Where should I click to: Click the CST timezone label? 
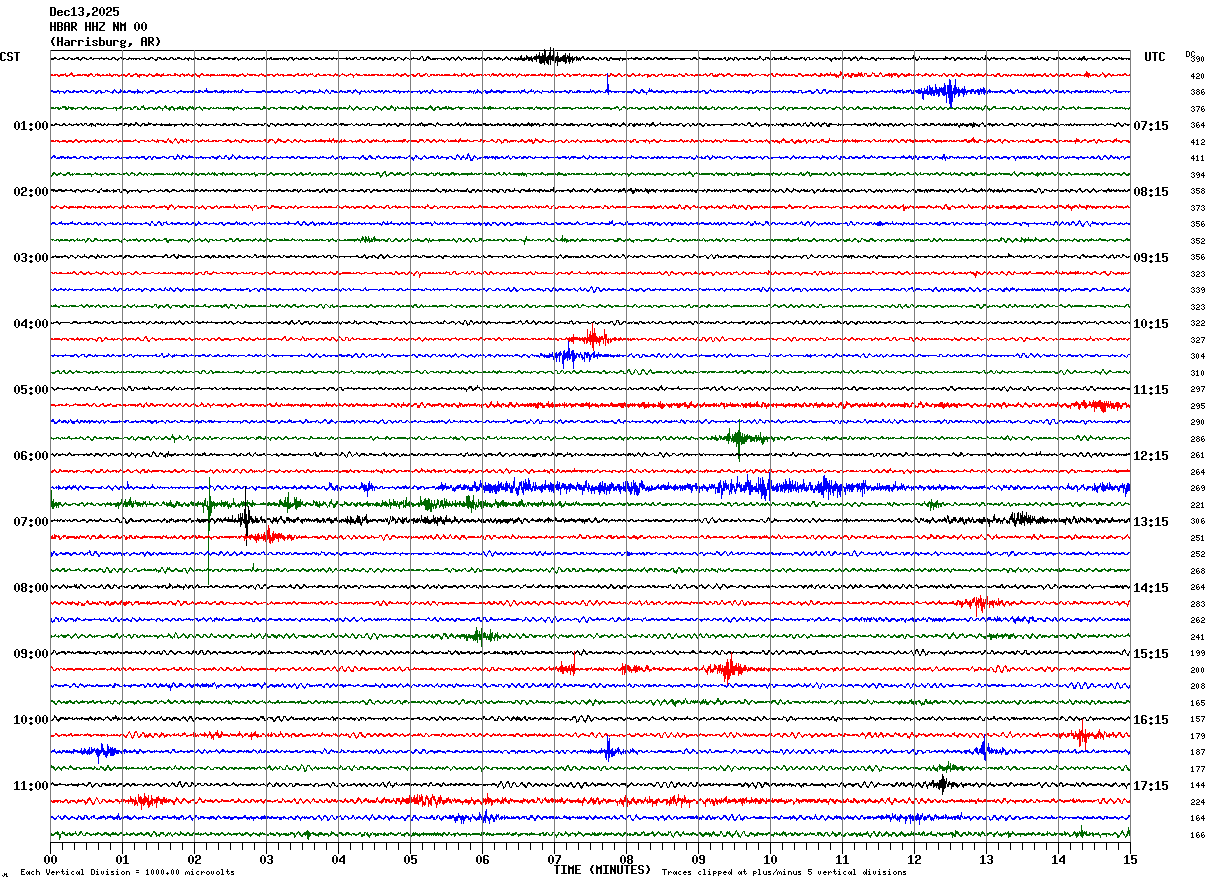10,57
